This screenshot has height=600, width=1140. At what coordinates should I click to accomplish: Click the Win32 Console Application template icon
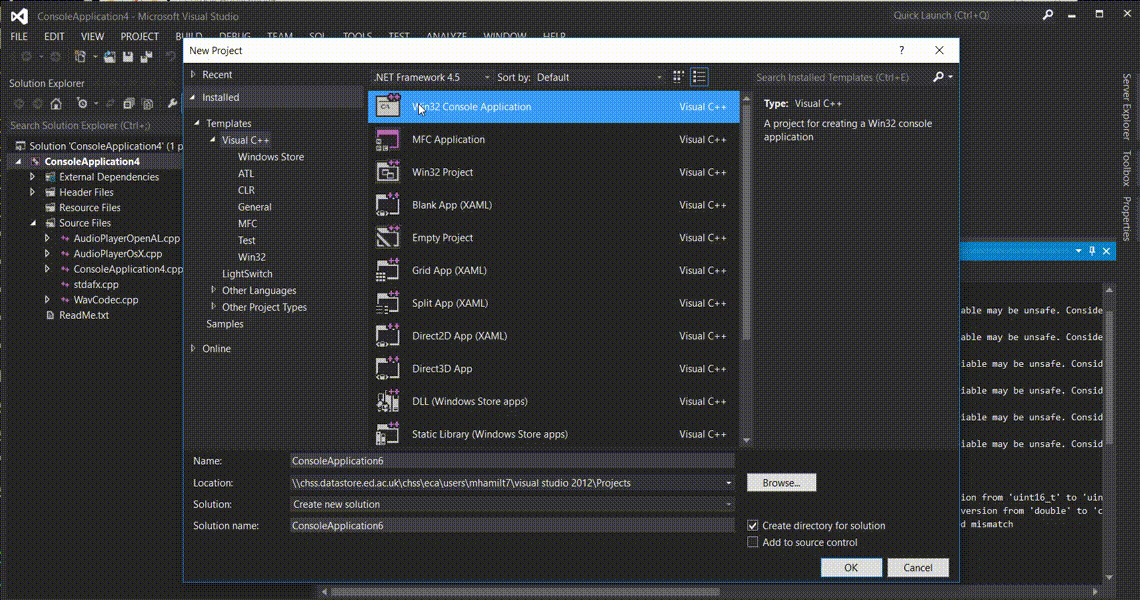pos(388,106)
